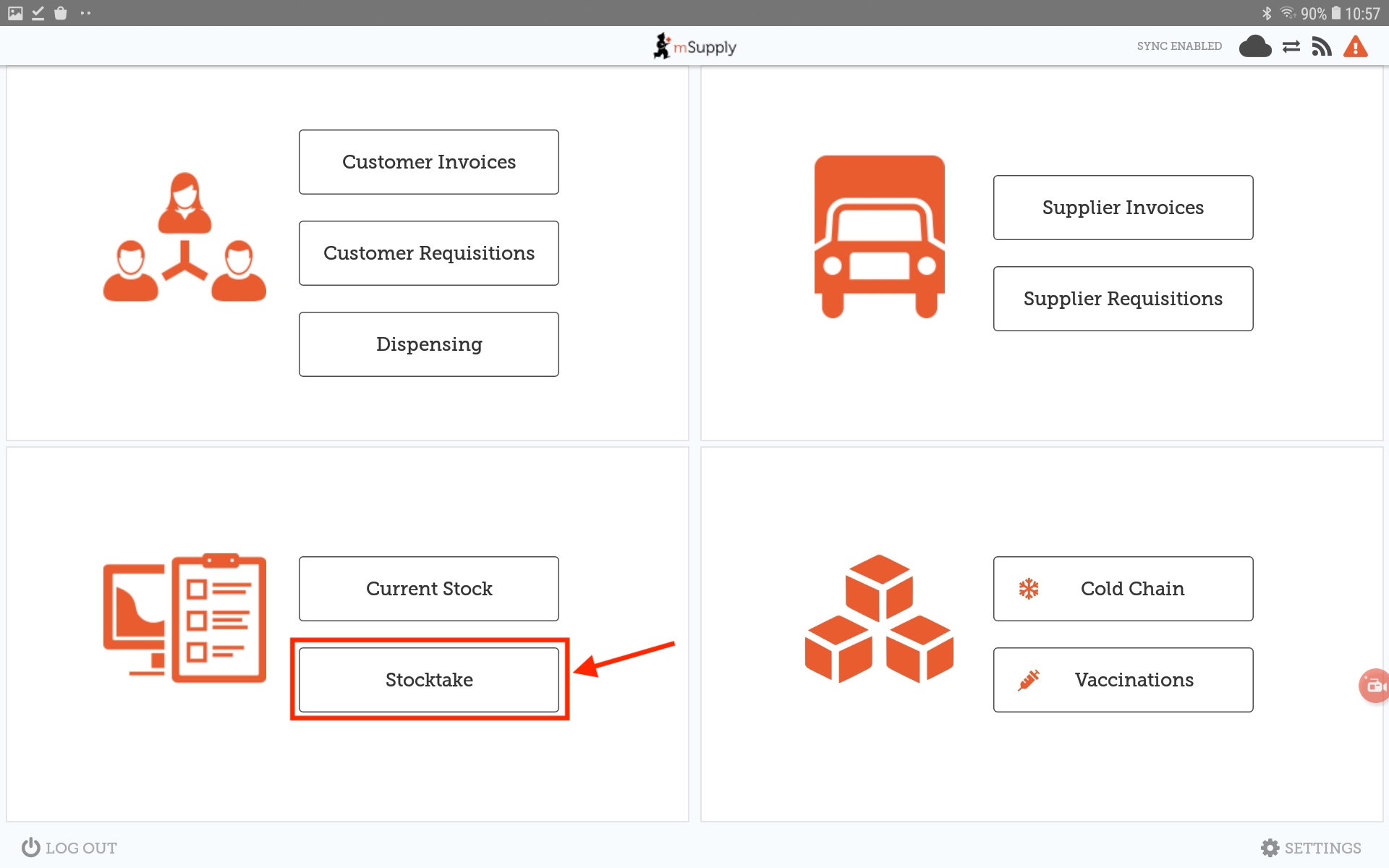
Task: Click the RSS signal icon
Action: [1322, 47]
